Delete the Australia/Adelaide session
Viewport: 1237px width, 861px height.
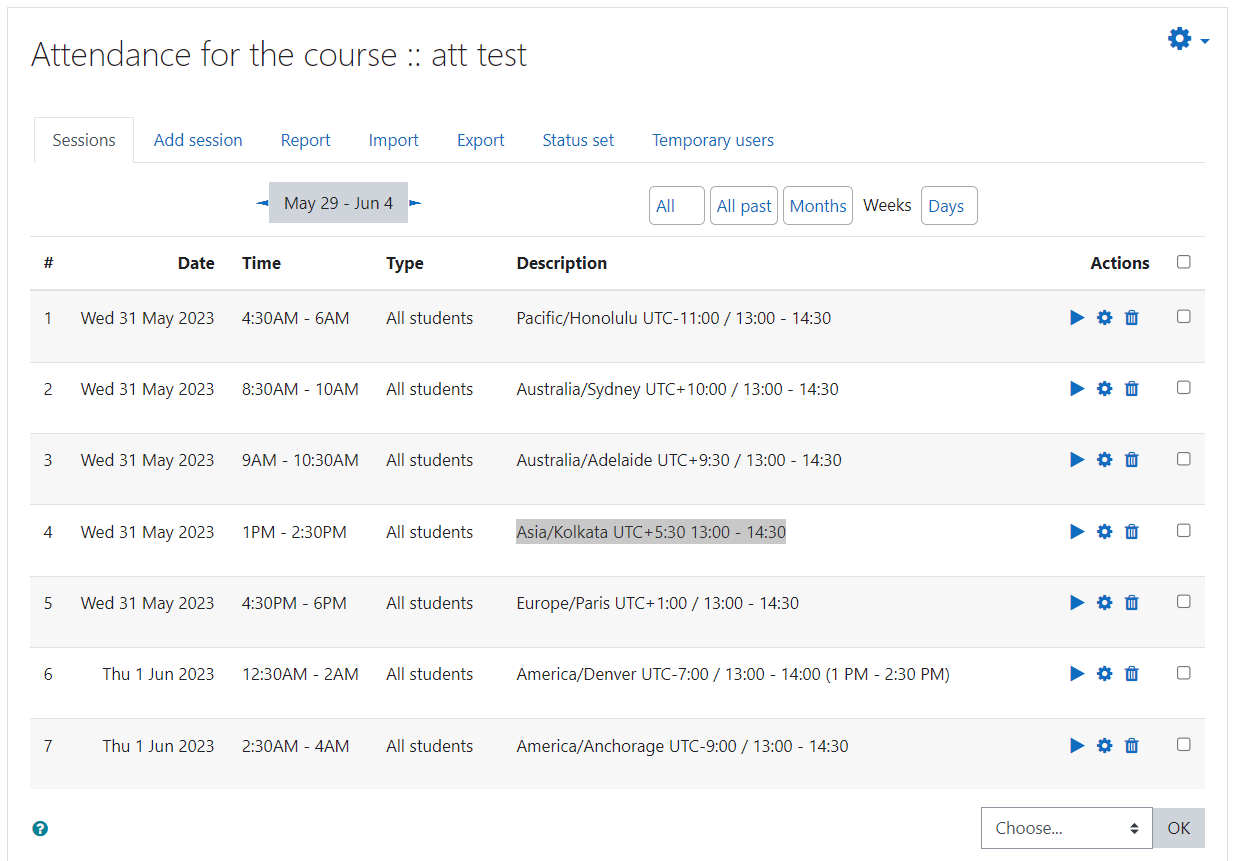pyautogui.click(x=1131, y=459)
